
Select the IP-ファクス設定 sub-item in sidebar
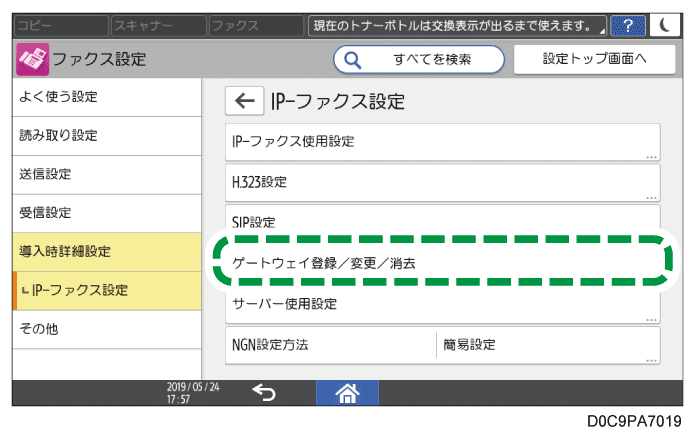coord(107,291)
